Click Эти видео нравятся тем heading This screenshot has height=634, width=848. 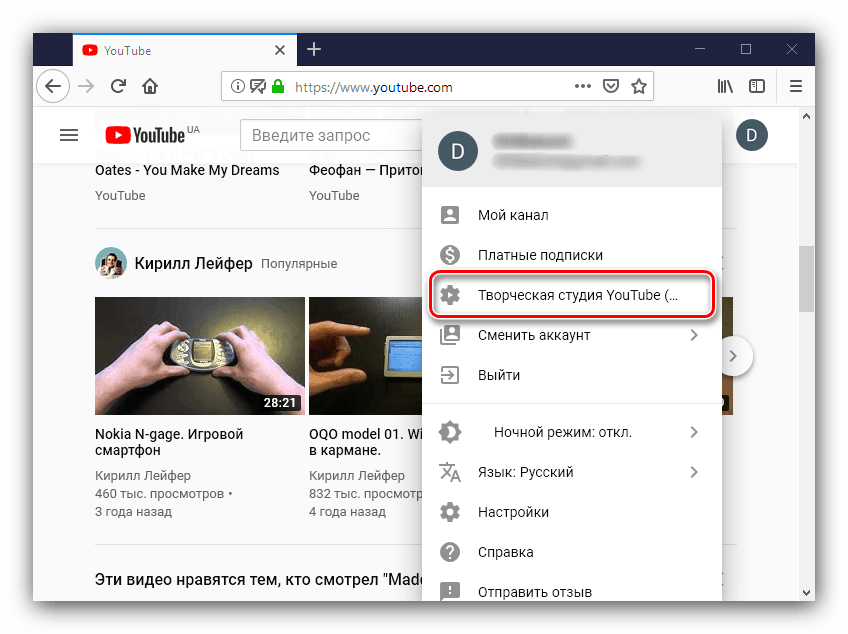[258, 579]
